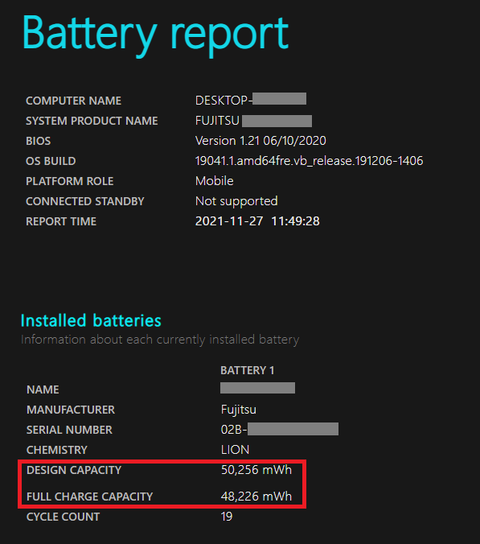Select the Not supported standby value

click(236, 201)
